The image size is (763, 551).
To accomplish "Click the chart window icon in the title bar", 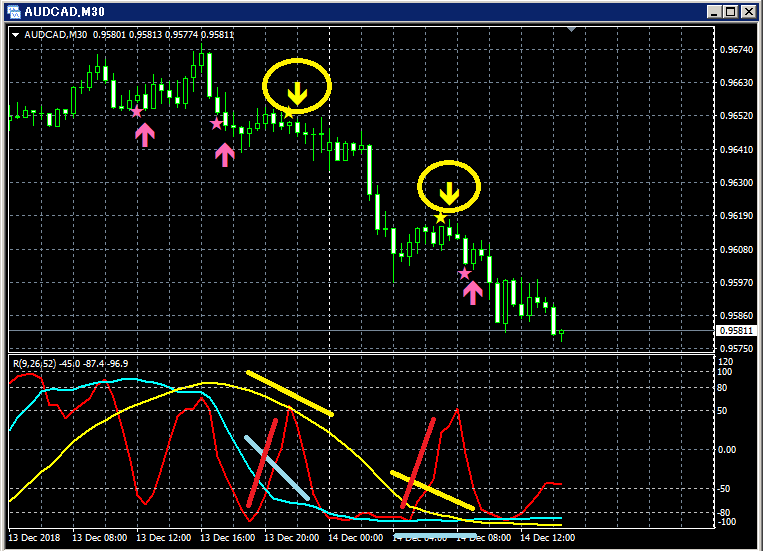I will click(13, 12).
